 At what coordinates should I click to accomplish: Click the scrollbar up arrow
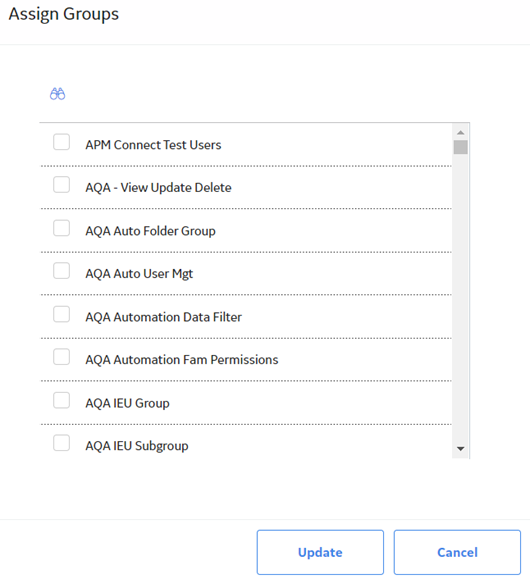click(x=460, y=132)
